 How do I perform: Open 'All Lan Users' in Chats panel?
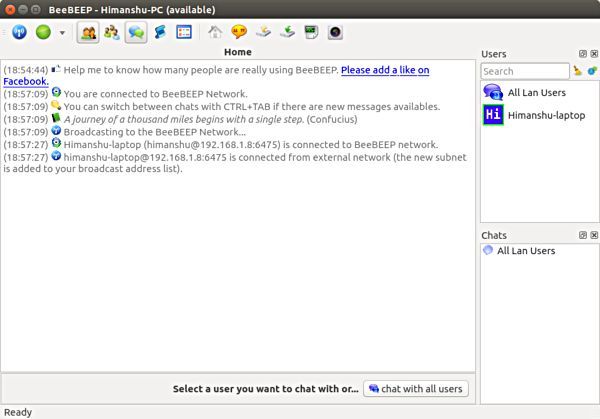[x=540, y=251]
